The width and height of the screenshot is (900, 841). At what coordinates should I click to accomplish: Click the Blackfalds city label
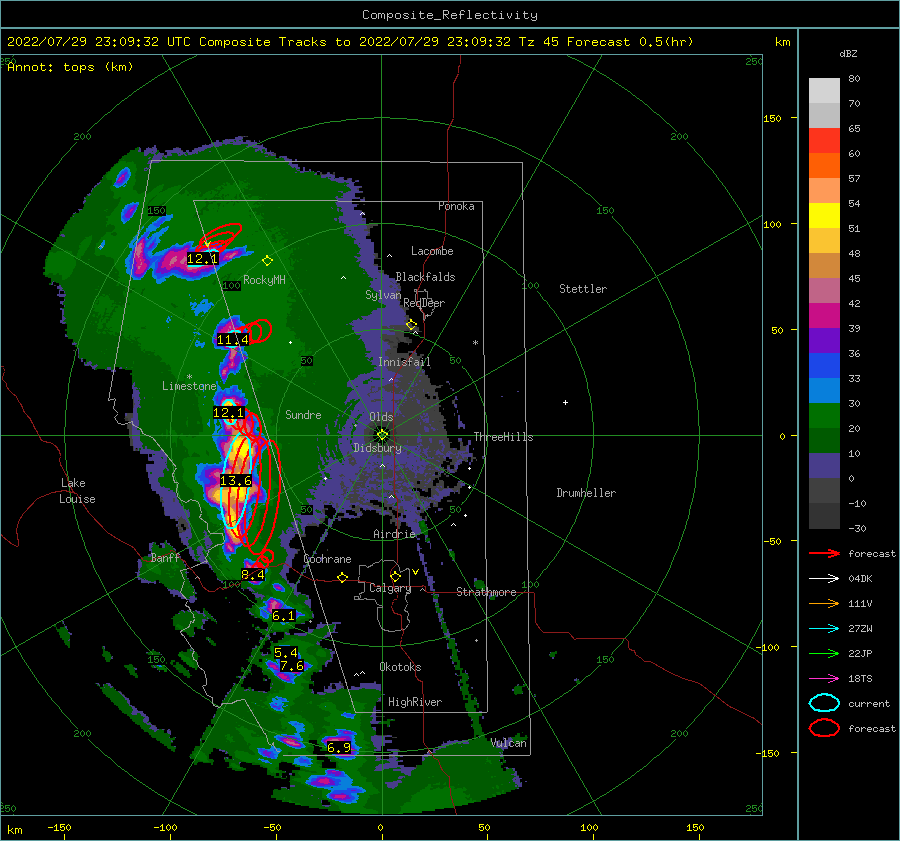[425, 277]
